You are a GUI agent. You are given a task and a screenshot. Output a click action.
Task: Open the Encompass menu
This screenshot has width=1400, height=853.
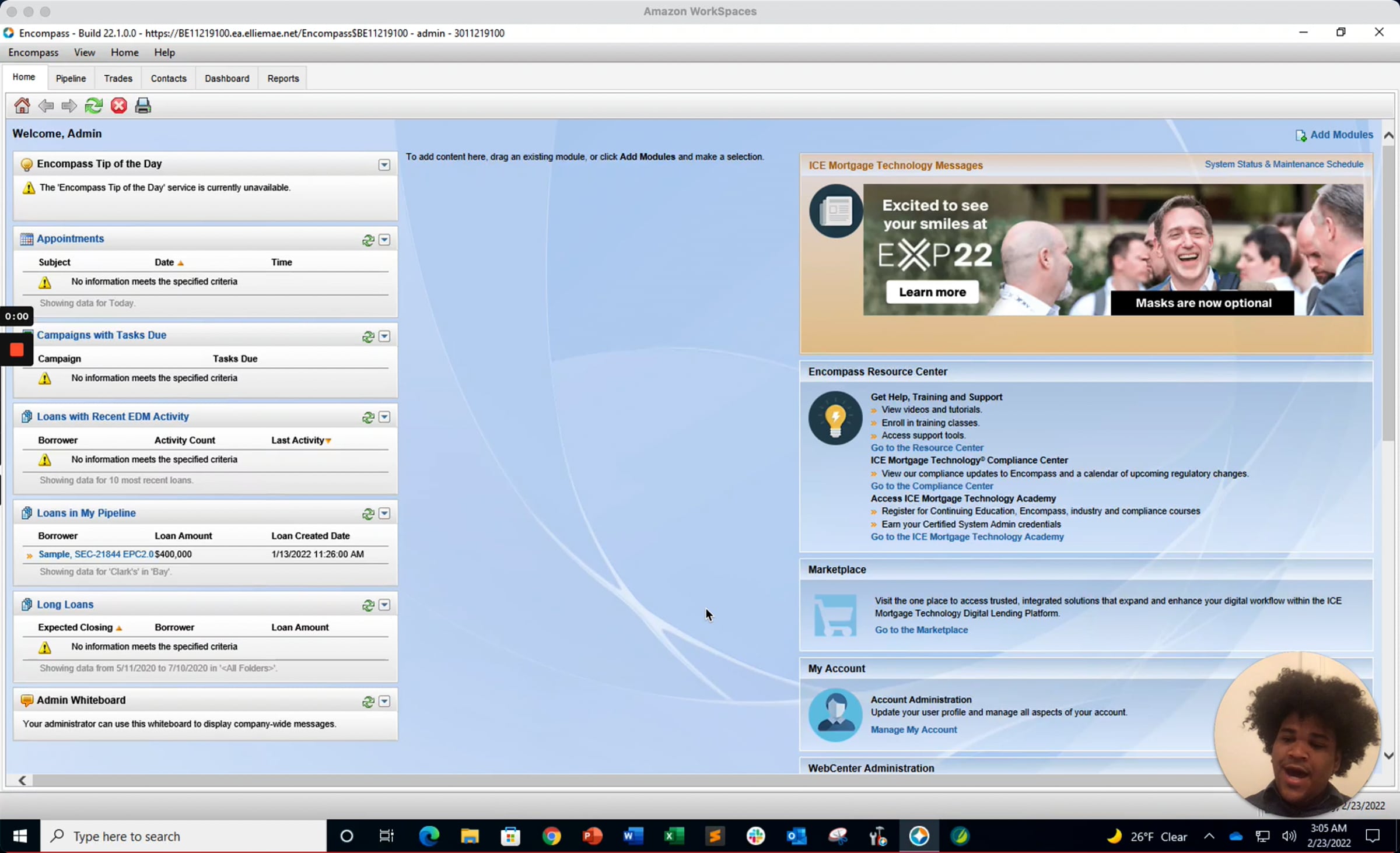click(x=33, y=52)
